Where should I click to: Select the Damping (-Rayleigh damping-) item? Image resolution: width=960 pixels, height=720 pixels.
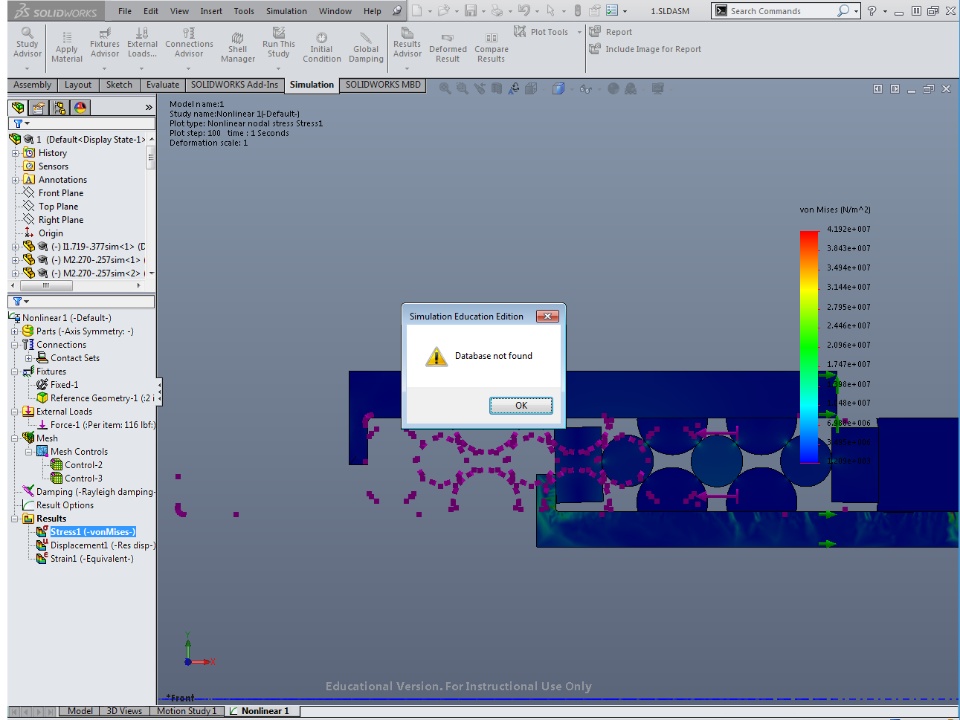tap(89, 492)
